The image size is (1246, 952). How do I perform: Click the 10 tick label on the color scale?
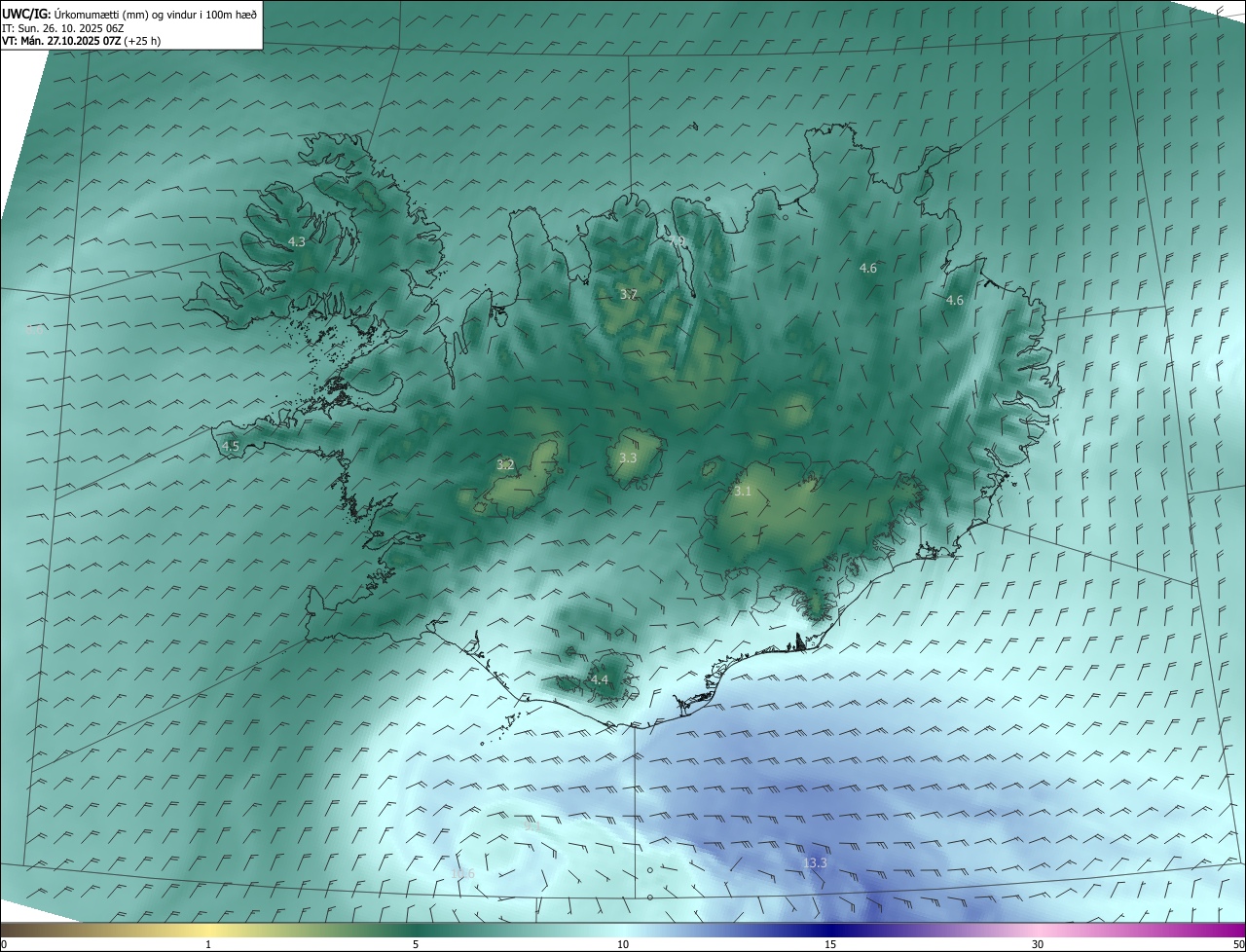[x=623, y=944]
